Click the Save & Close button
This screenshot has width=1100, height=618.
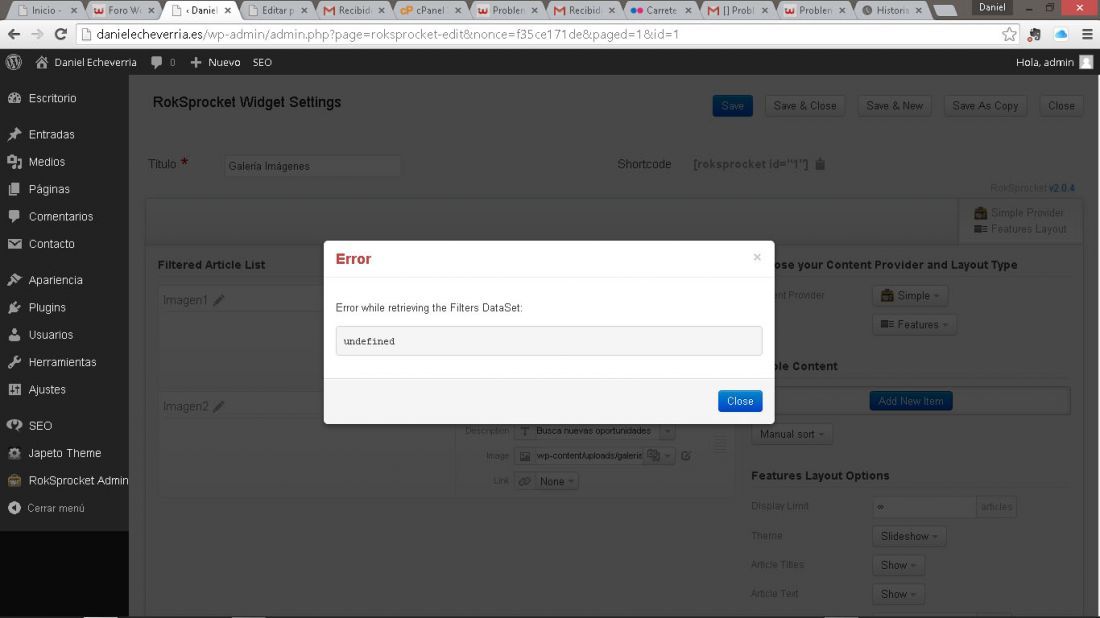[805, 106]
